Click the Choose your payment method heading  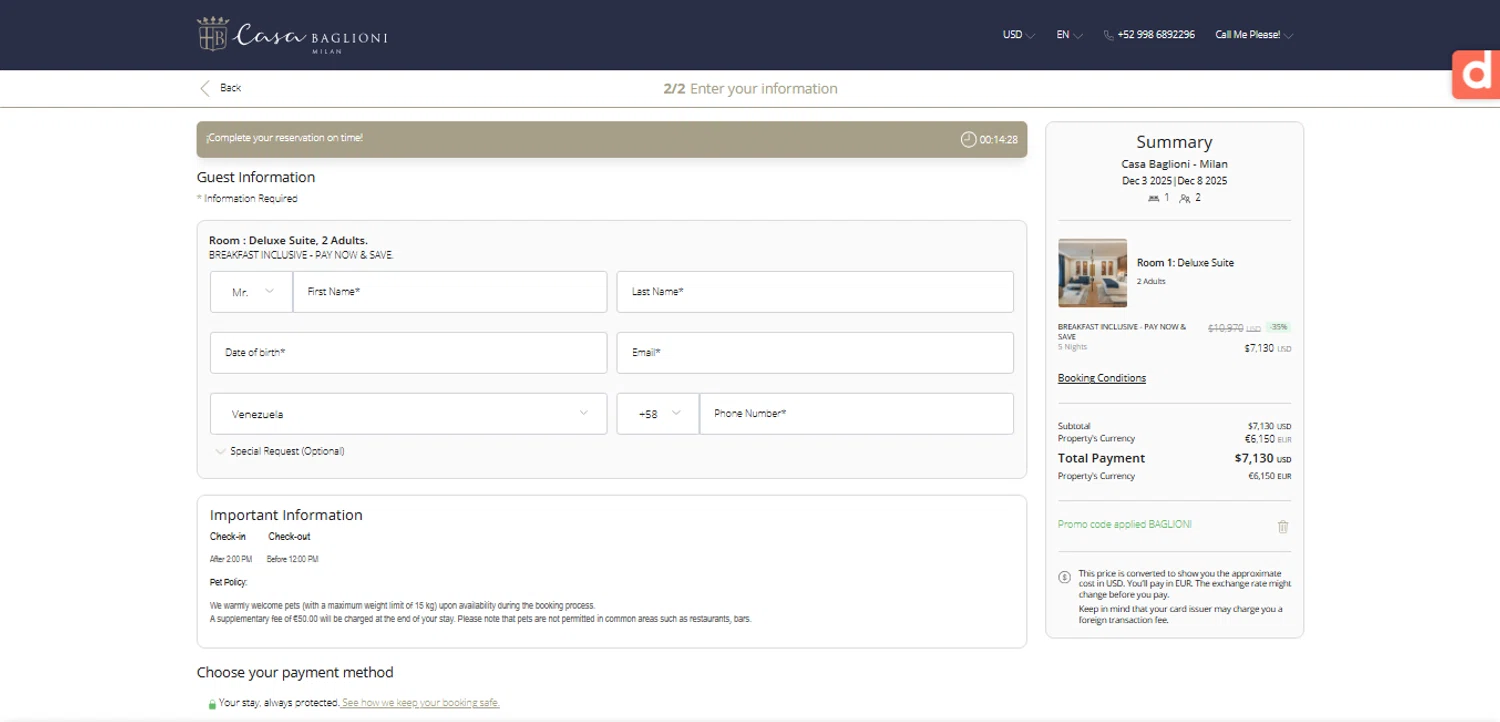click(x=295, y=672)
